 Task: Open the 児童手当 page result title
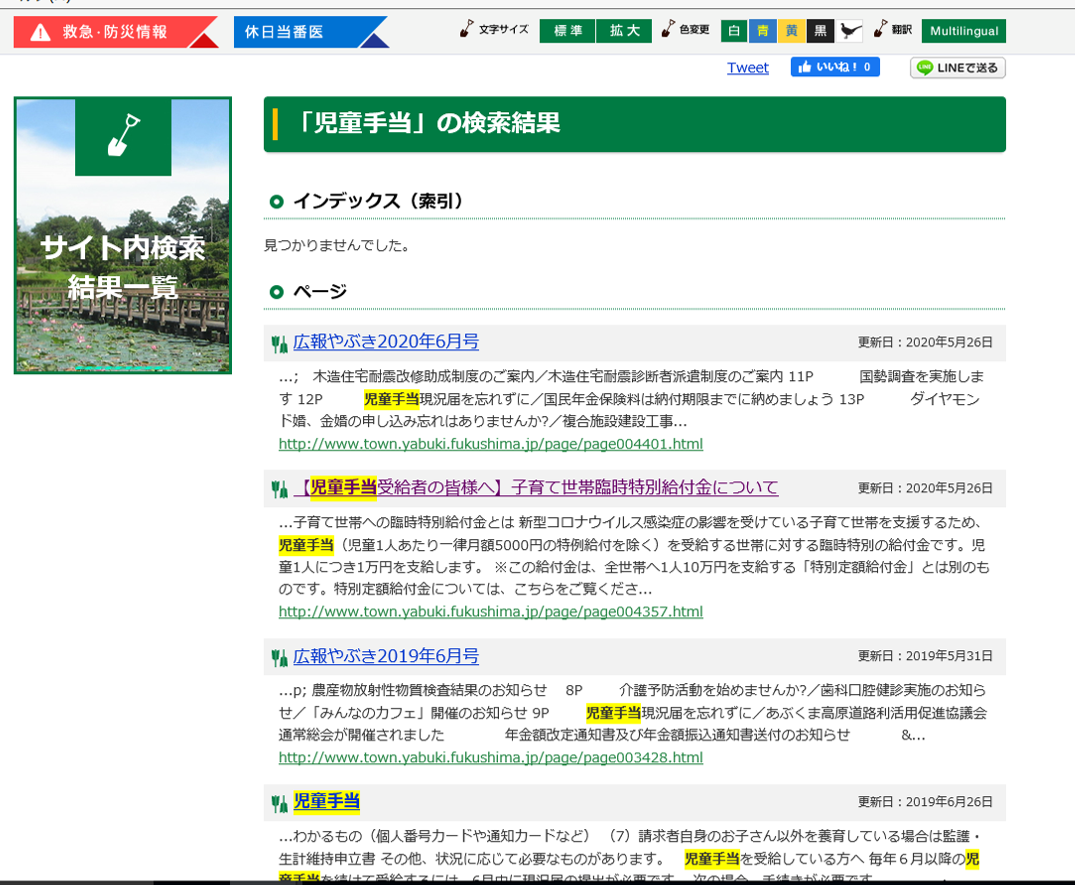[x=326, y=802]
